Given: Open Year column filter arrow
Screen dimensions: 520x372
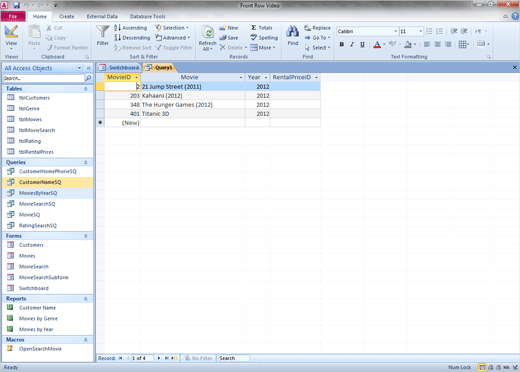Looking at the screenshot, I should click(x=266, y=77).
